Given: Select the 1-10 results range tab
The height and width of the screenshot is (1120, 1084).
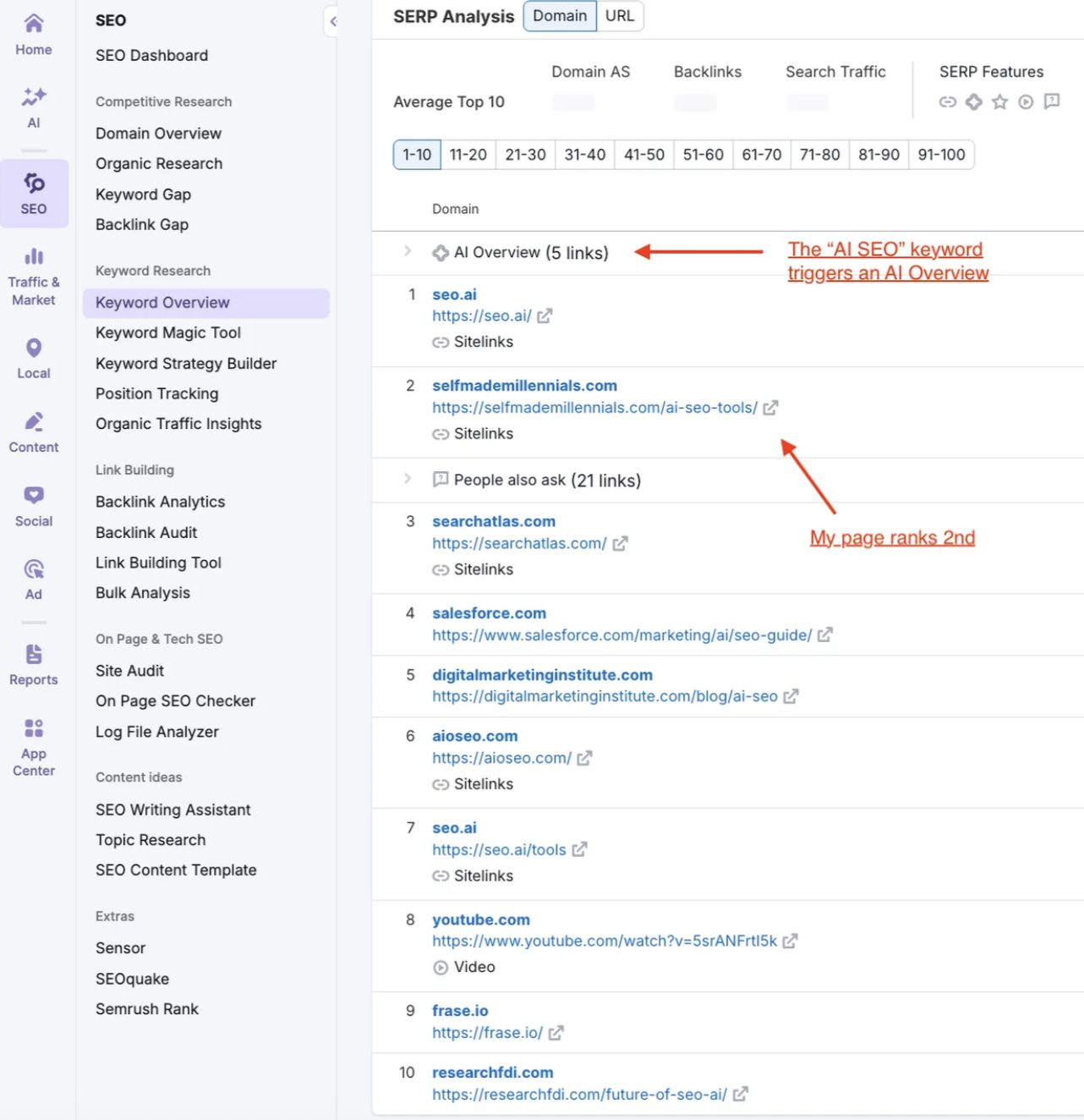Looking at the screenshot, I should coord(417,155).
